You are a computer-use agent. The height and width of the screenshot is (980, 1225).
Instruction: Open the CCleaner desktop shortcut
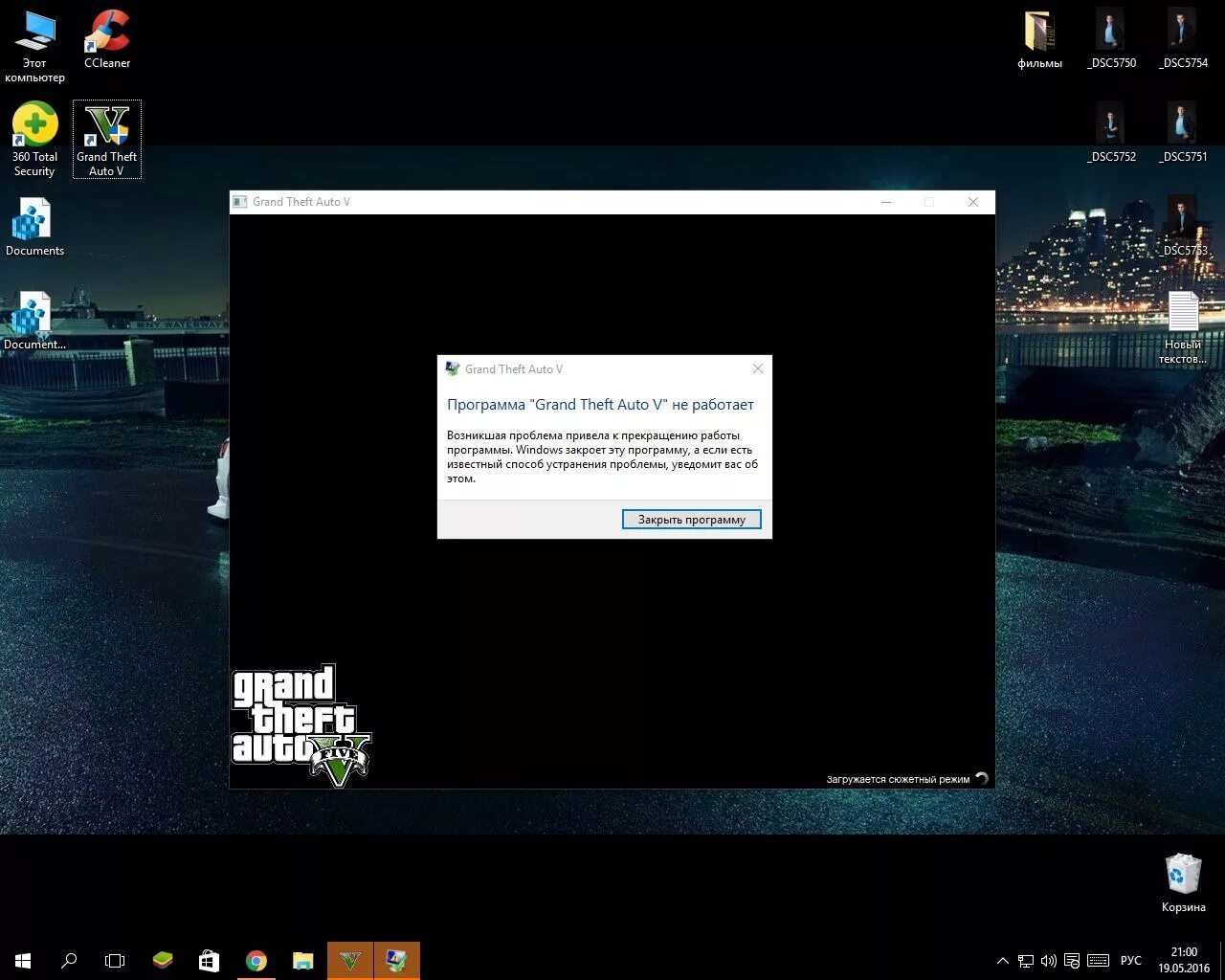(107, 39)
